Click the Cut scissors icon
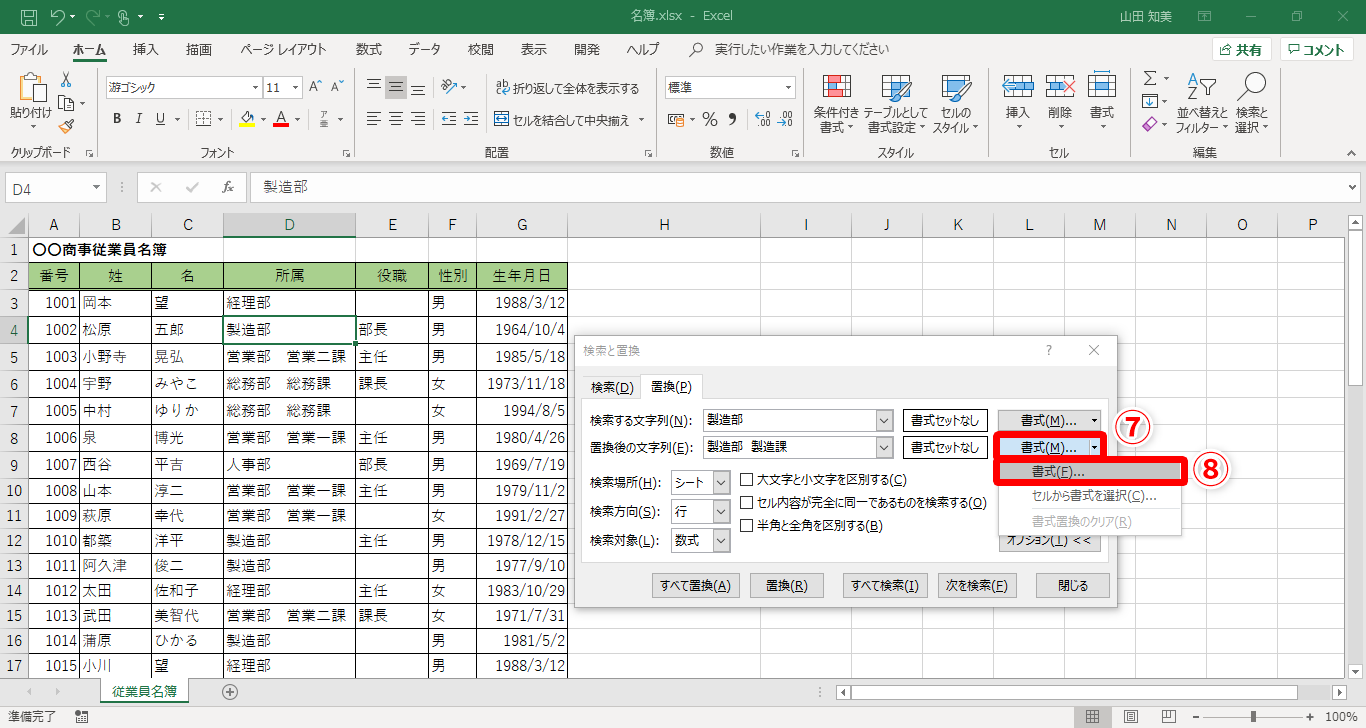The image size is (1366, 728). click(66, 80)
